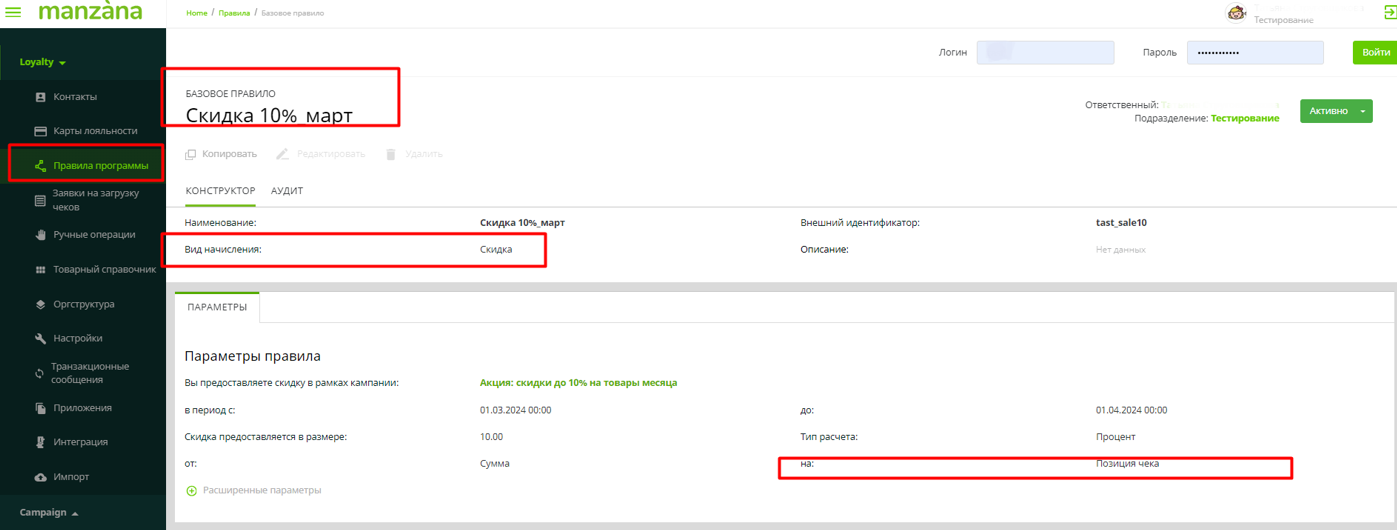Click the hamburger menu icon
The image size is (1397, 530).
(14, 13)
